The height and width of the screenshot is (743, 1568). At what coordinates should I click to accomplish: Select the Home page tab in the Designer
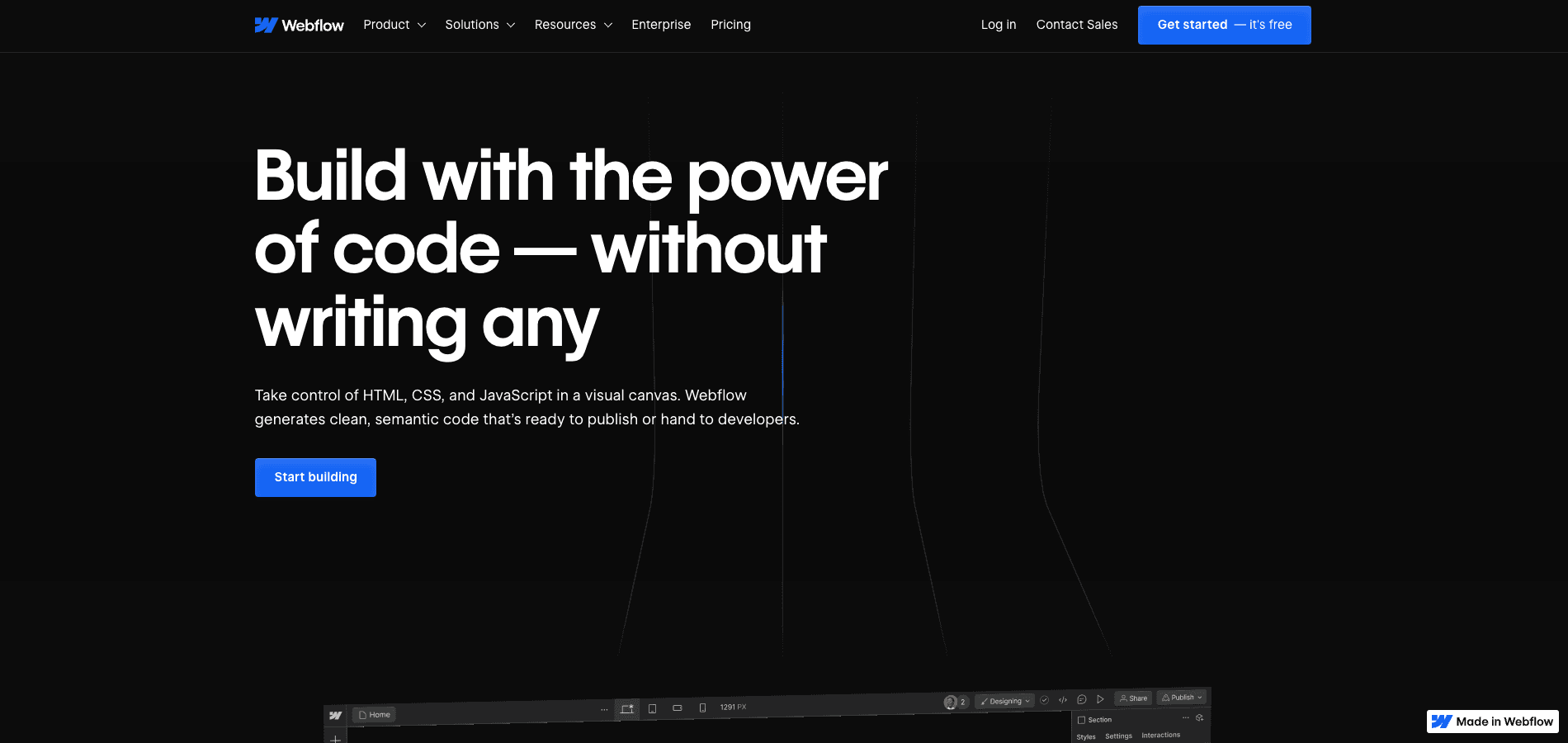pyautogui.click(x=375, y=715)
